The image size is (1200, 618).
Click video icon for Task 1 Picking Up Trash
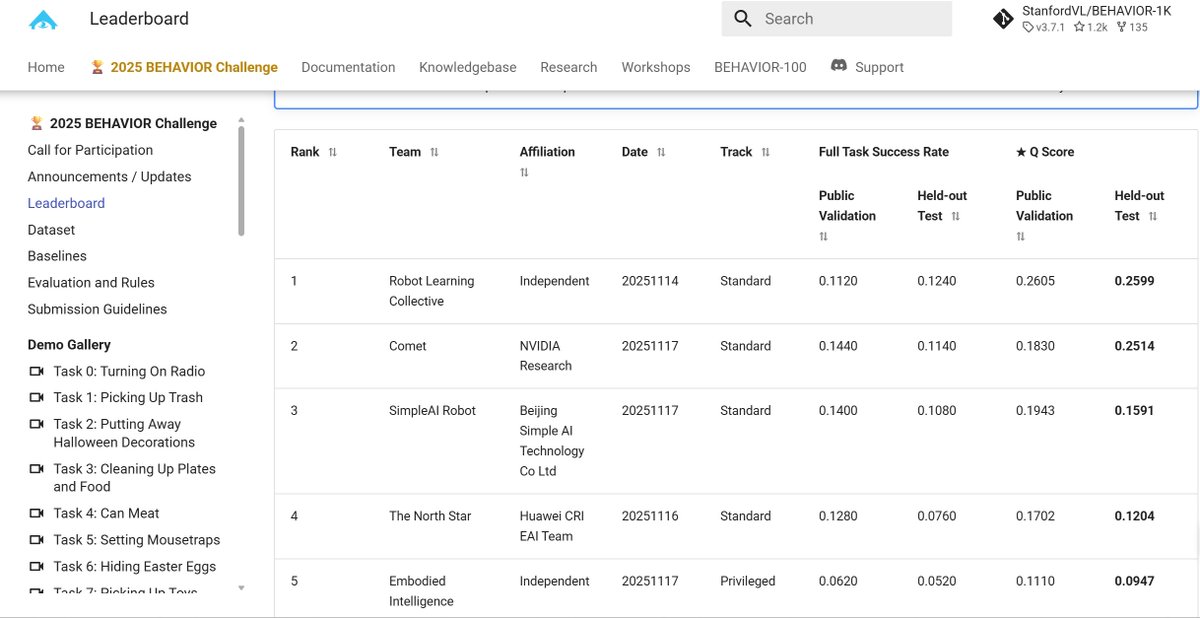coord(37,397)
